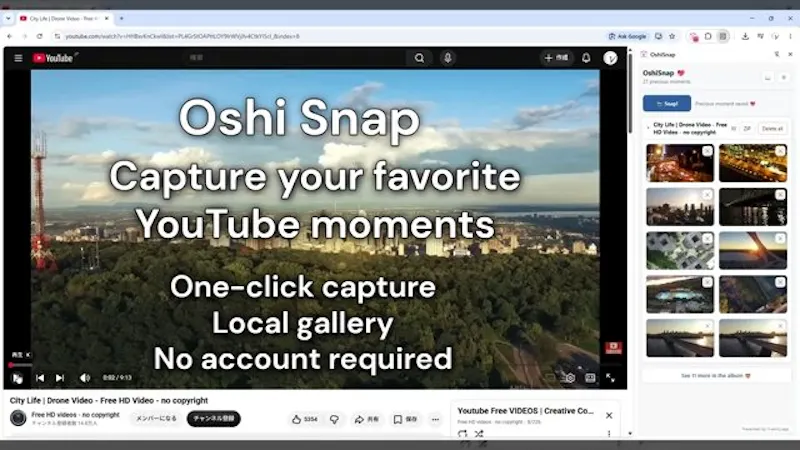
Task: Expand the 'See more in the album' link
Action: click(x=716, y=376)
